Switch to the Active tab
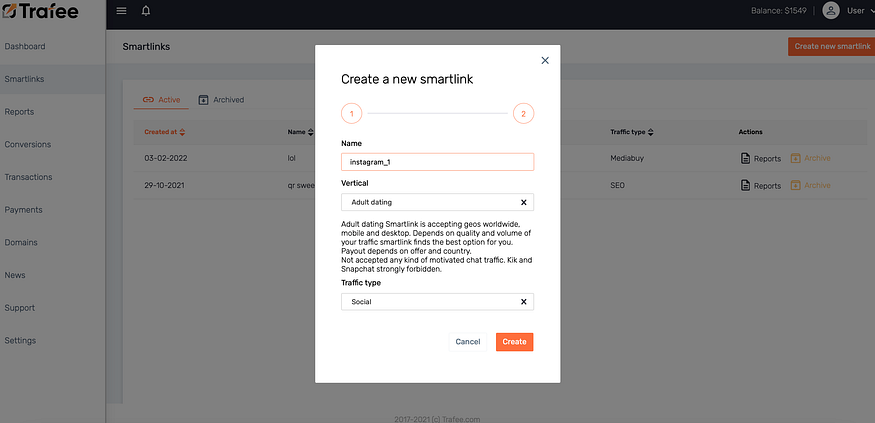This screenshot has width=875, height=423. tap(161, 100)
